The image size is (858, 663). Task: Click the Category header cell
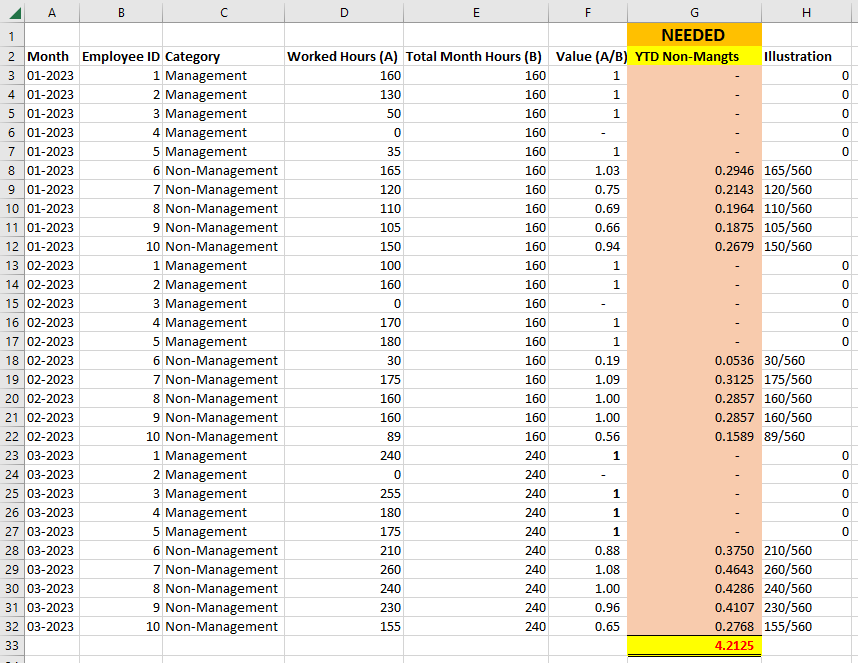[223, 56]
